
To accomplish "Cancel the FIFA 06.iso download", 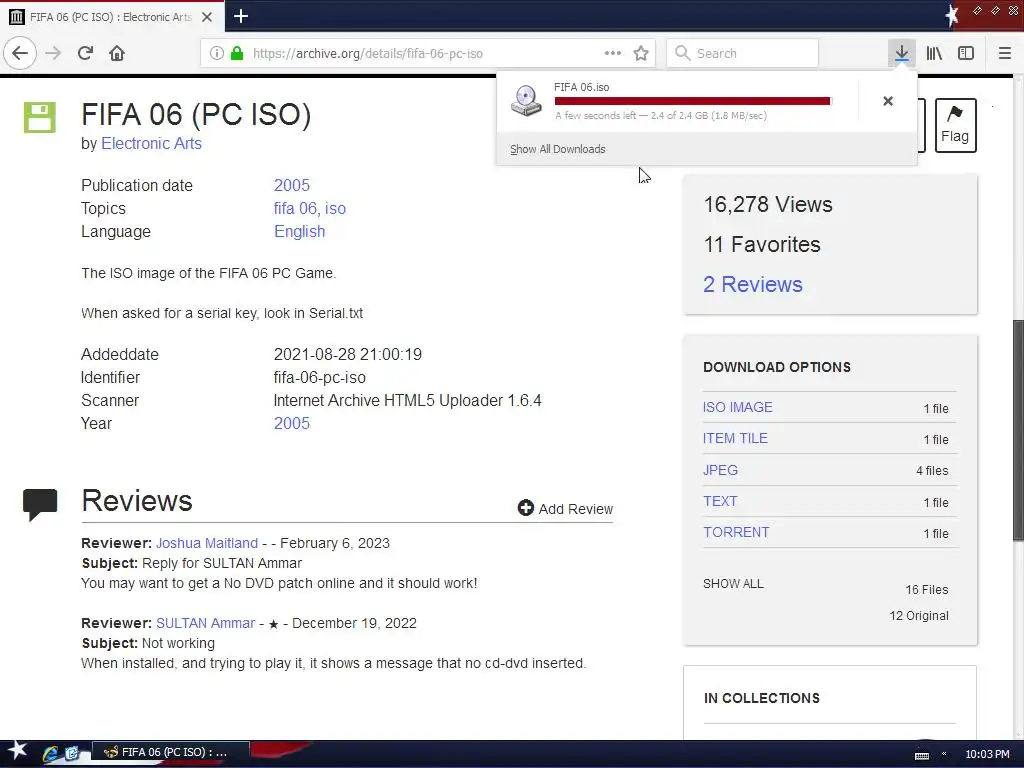I will tap(888, 101).
